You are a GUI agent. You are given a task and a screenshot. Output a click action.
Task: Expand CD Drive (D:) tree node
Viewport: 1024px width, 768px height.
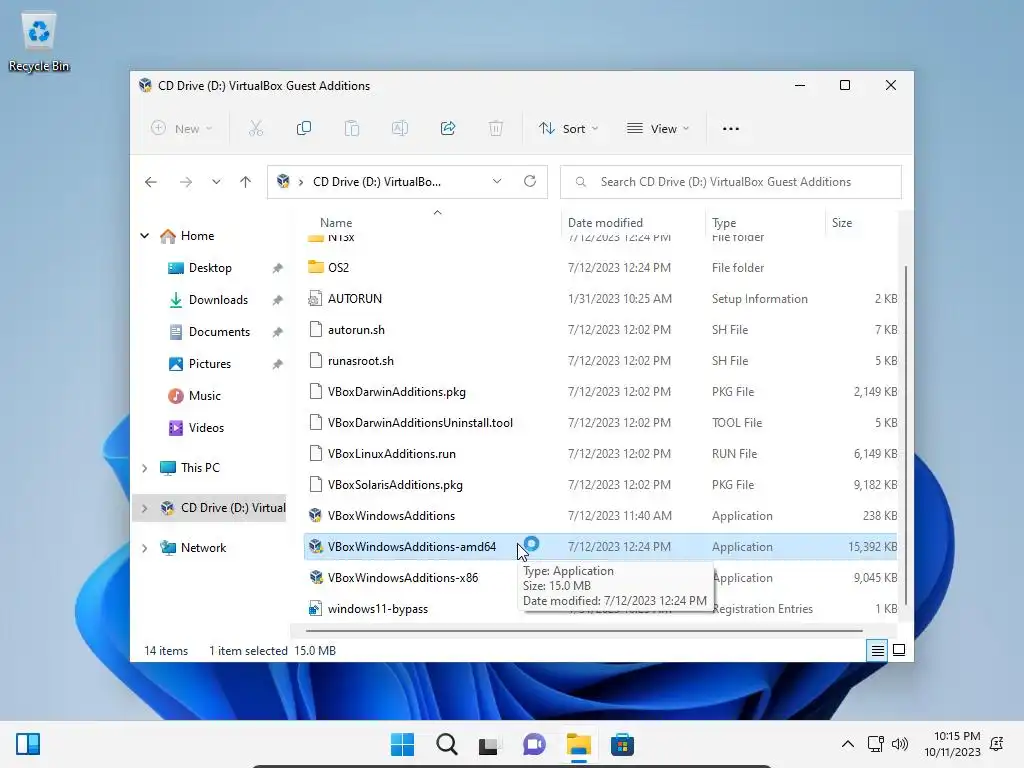145,508
